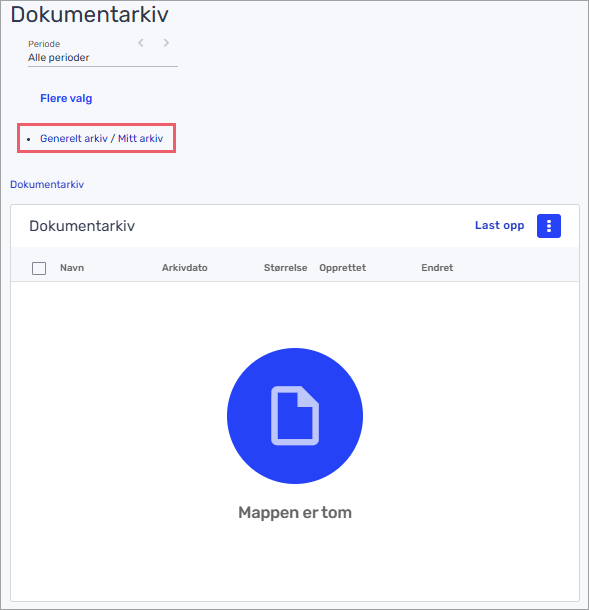Sort by the Opprettet column header
Image resolution: width=589 pixels, height=610 pixels.
click(x=343, y=268)
